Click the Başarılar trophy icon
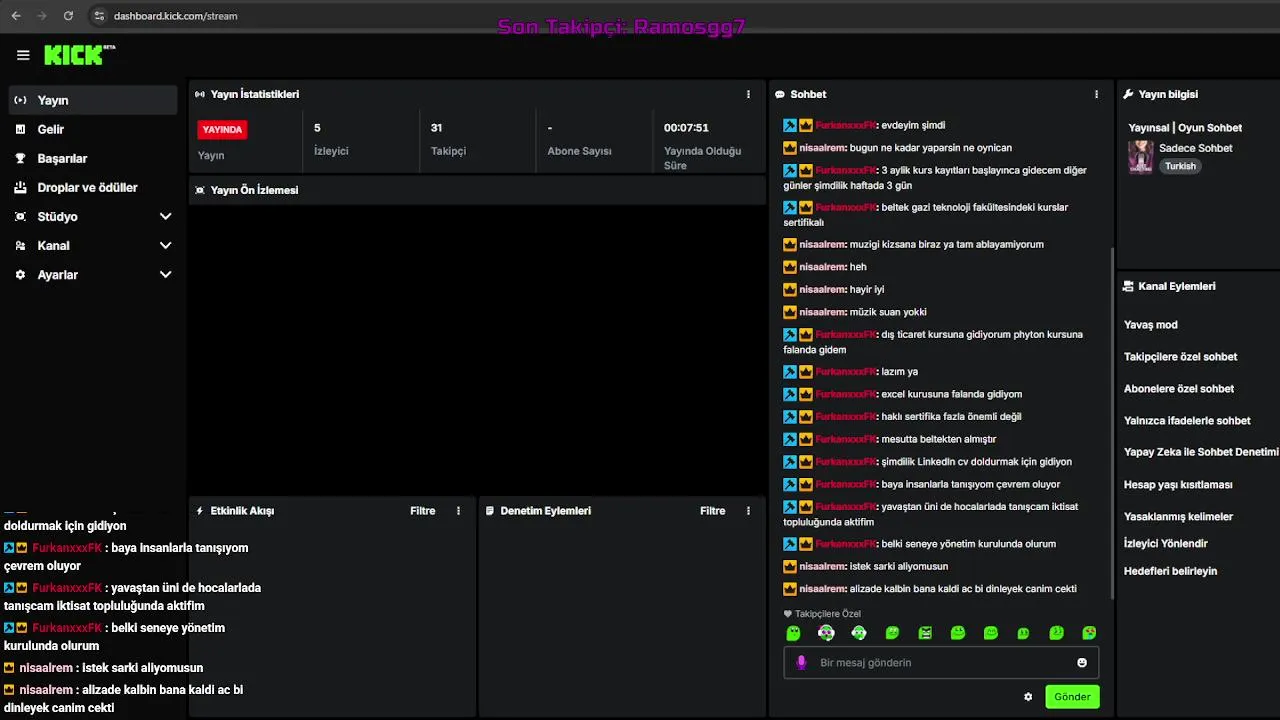 pos(20,158)
